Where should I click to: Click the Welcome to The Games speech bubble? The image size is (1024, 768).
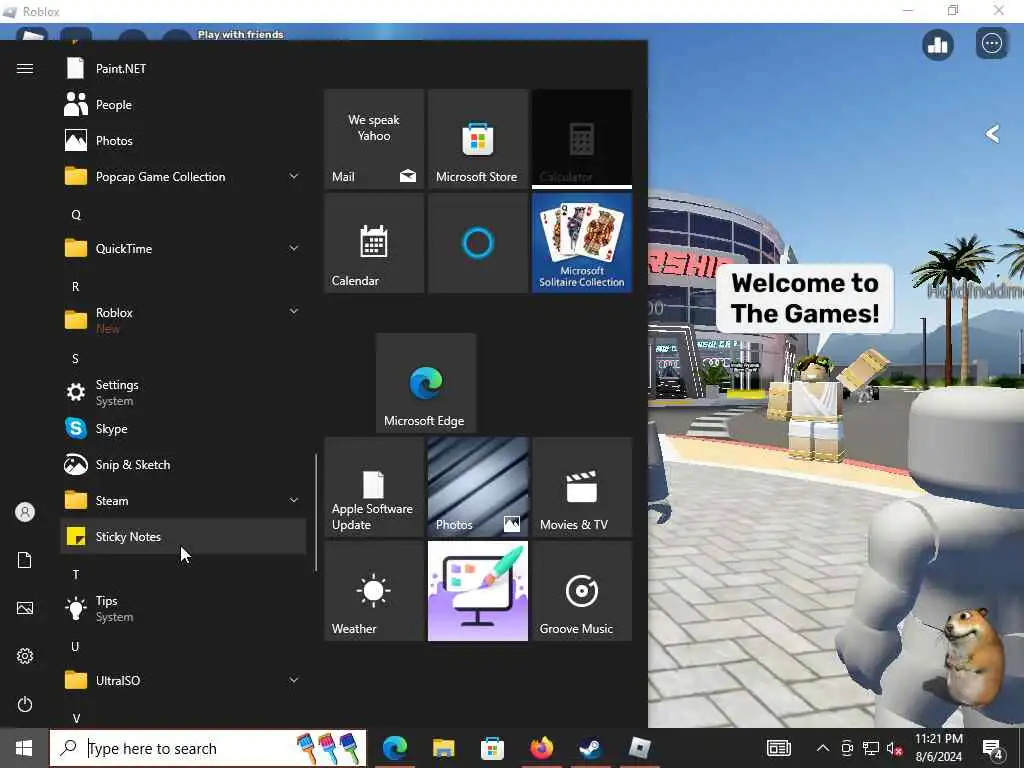[805, 298]
